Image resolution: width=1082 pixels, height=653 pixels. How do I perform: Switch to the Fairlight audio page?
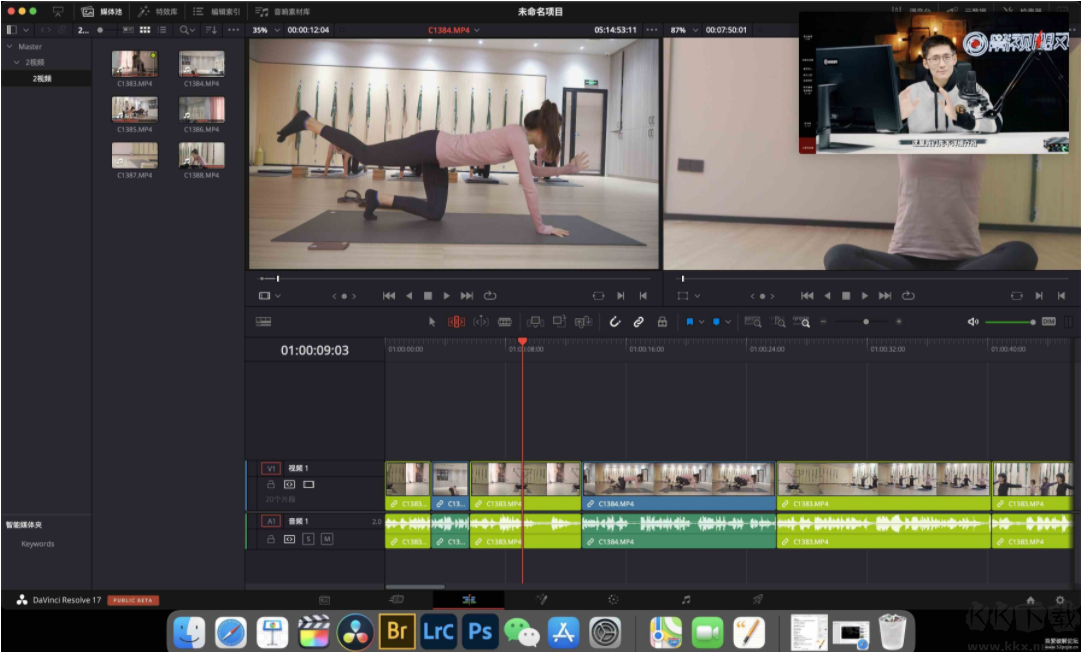click(x=686, y=598)
